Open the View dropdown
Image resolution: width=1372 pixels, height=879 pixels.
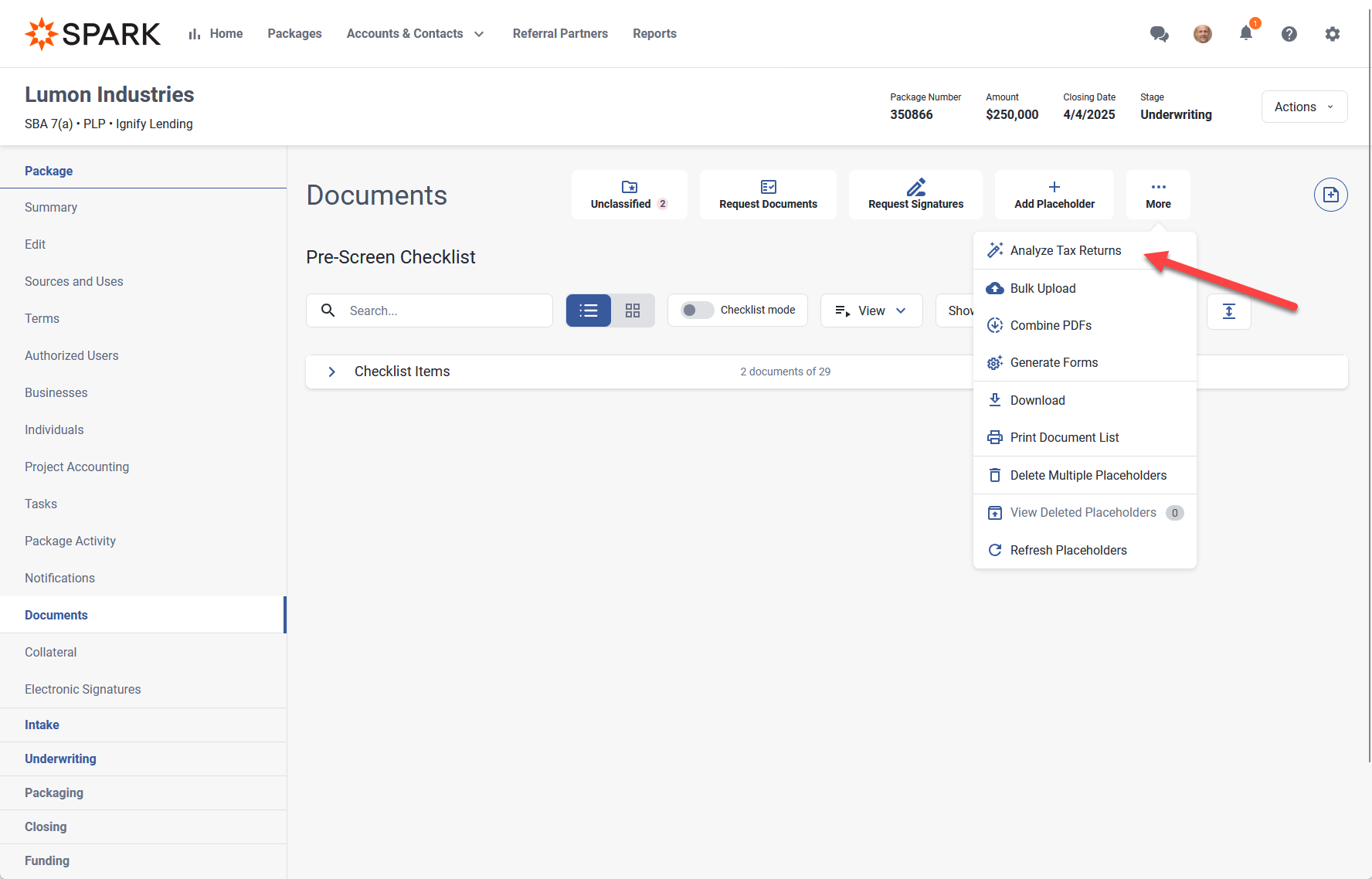coord(871,311)
